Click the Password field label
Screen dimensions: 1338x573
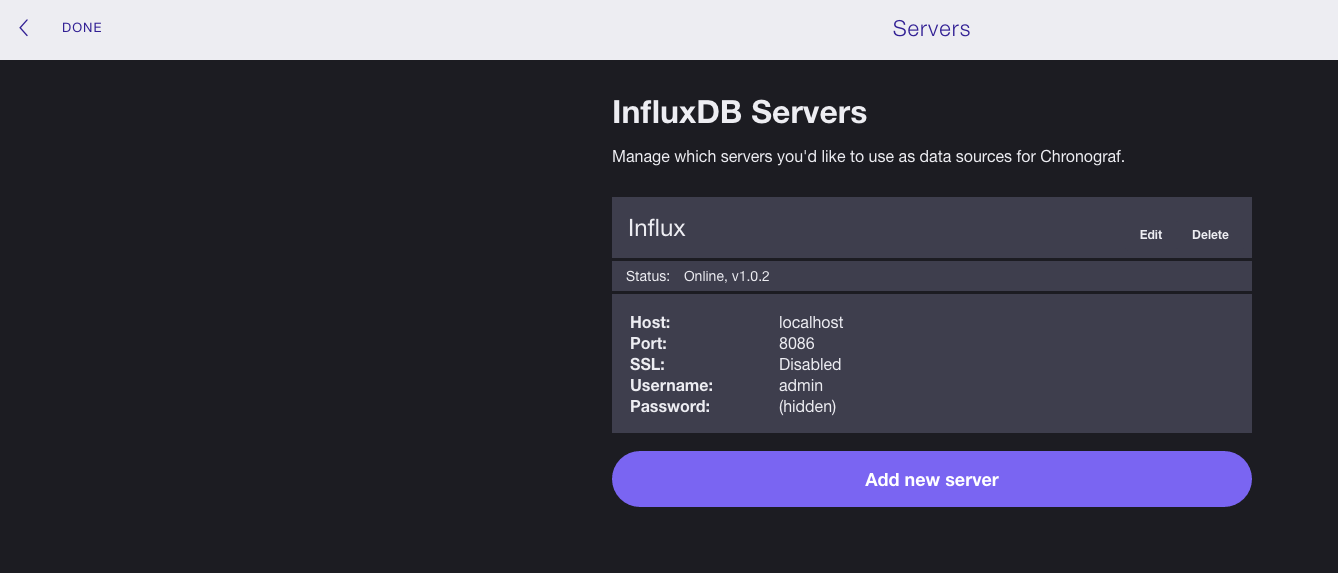[x=669, y=407]
